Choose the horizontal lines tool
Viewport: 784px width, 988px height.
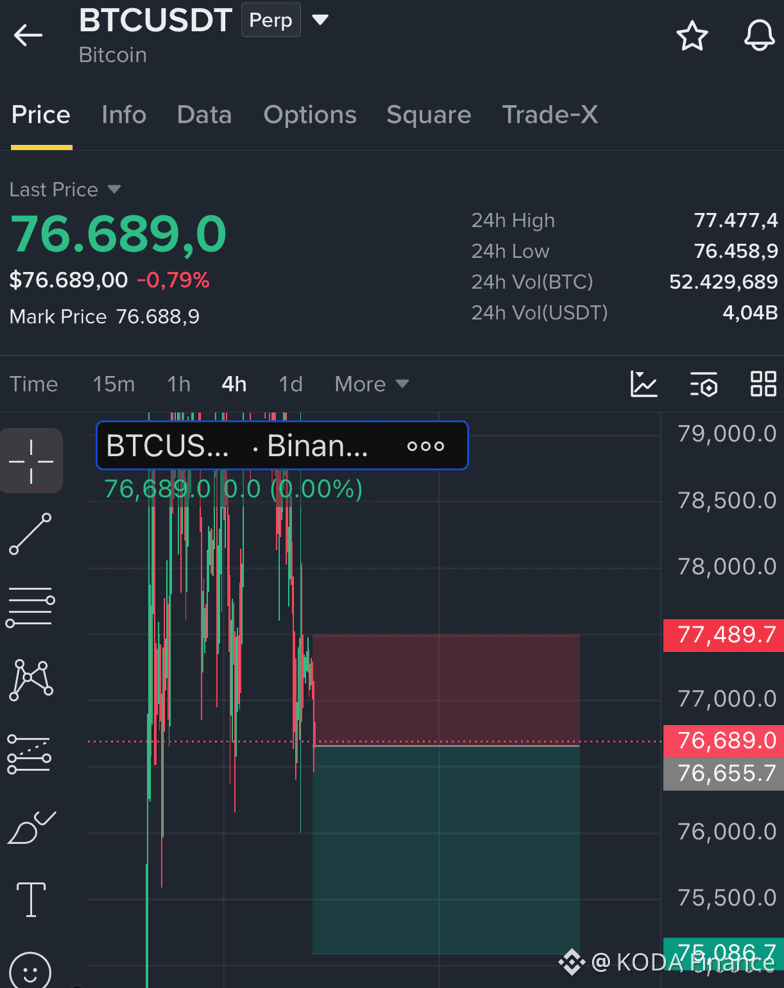[x=30, y=607]
